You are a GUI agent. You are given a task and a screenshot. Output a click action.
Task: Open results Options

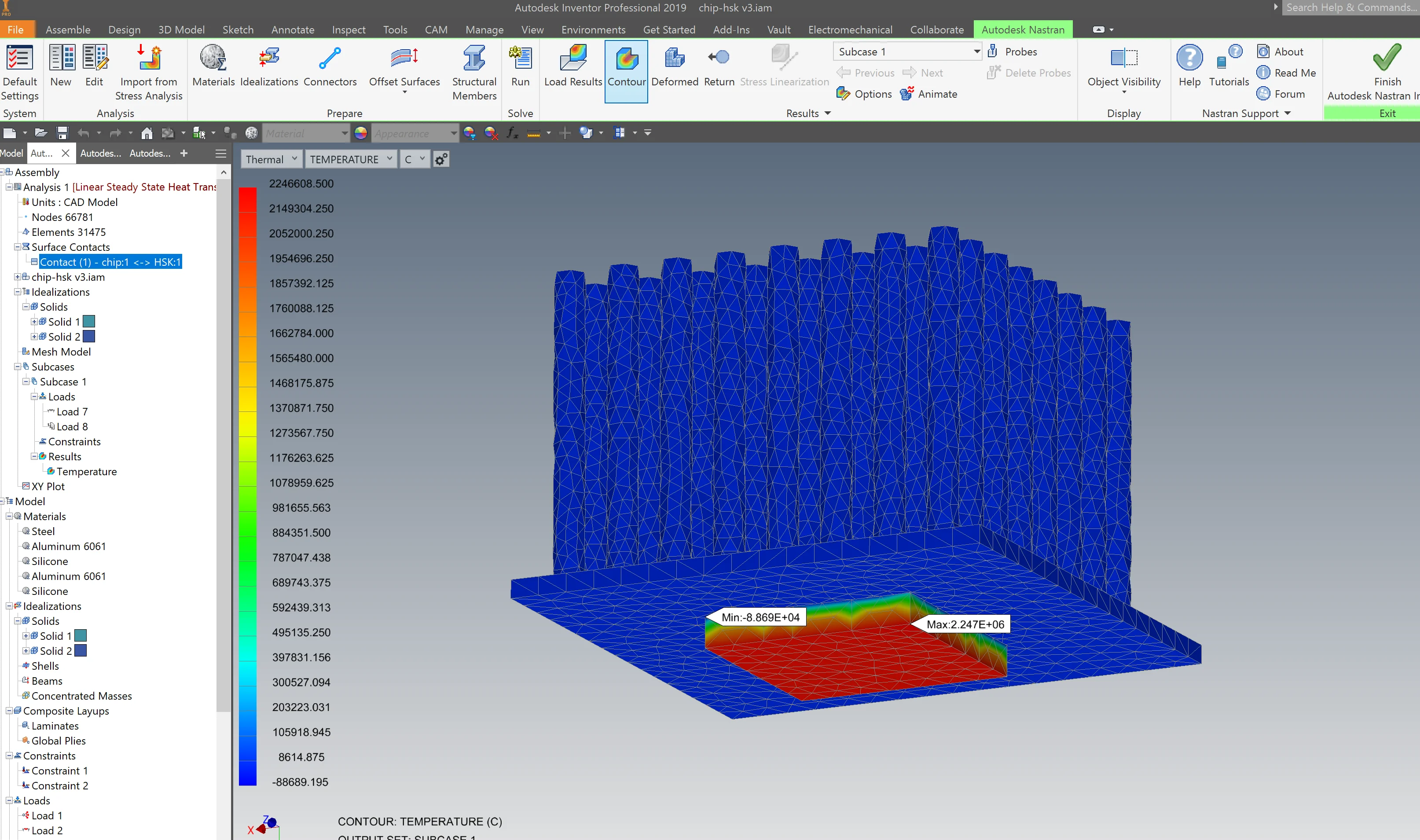(864, 94)
